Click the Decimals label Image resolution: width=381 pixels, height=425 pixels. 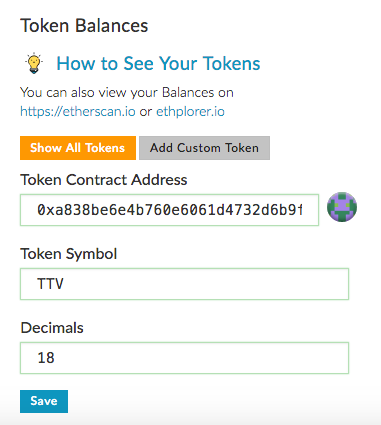52,328
